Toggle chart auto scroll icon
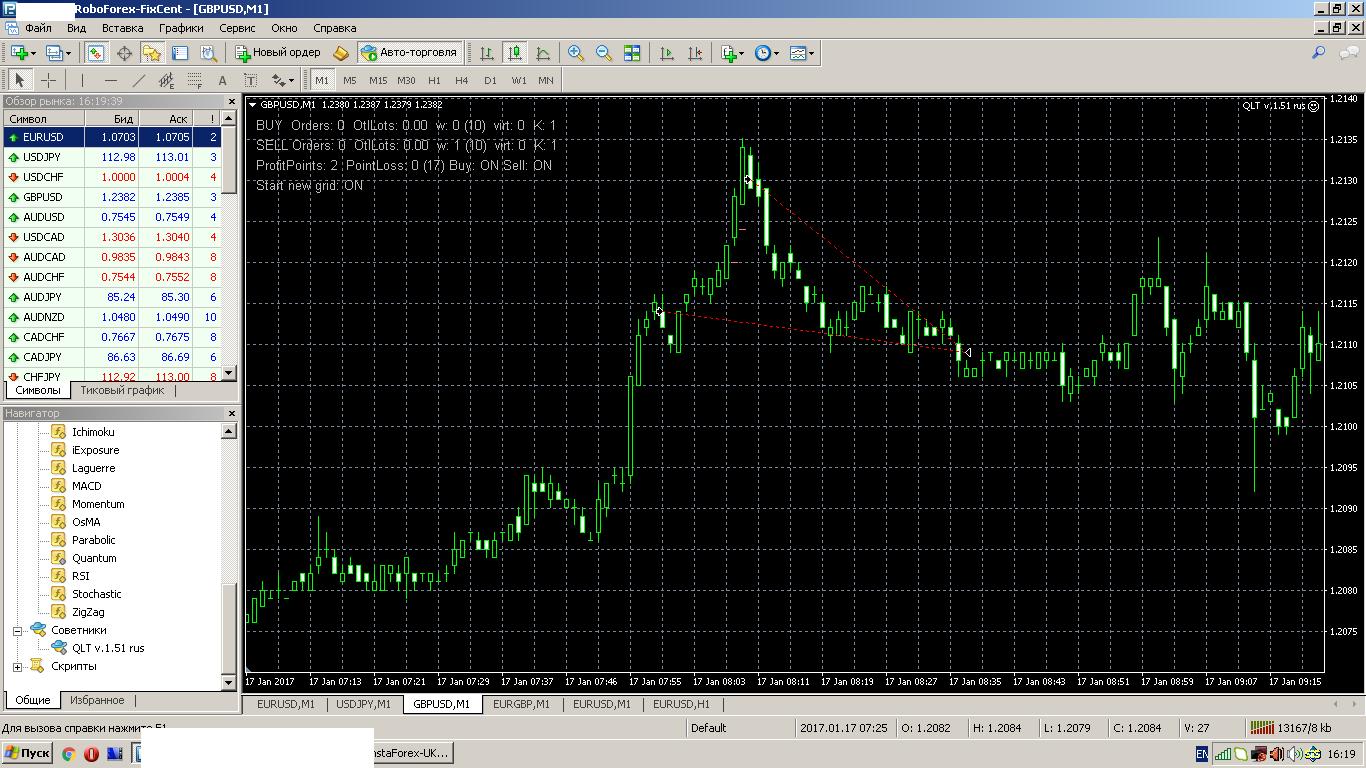The height and width of the screenshot is (768, 1366). (x=667, y=53)
